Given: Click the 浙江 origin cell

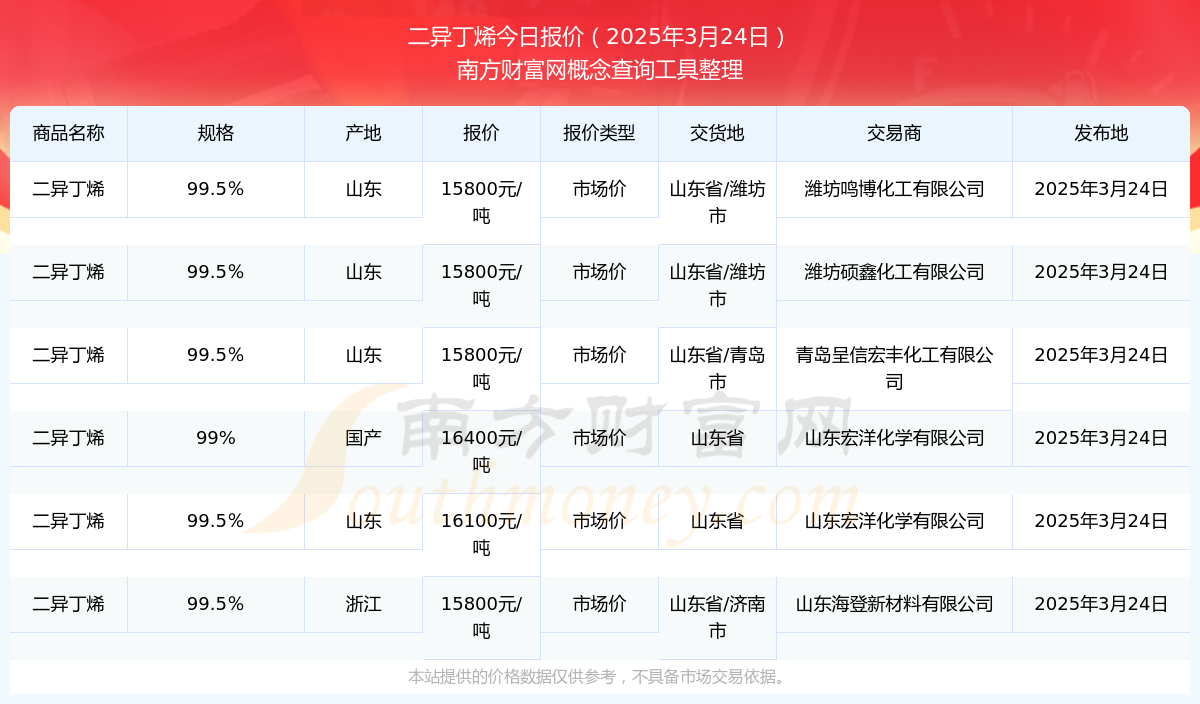Looking at the screenshot, I should coord(363,604).
